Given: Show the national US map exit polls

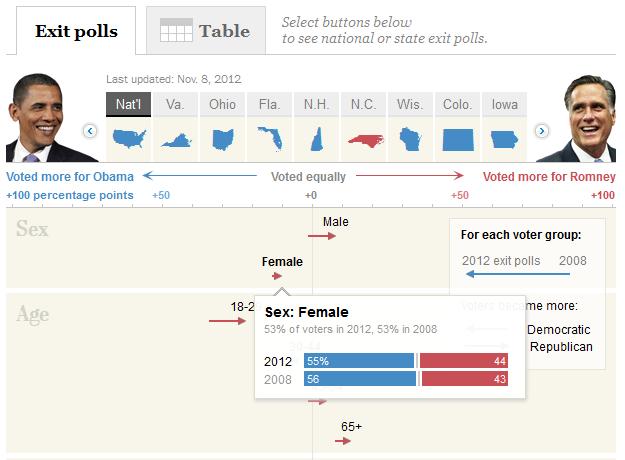Looking at the screenshot, I should pos(129,139).
